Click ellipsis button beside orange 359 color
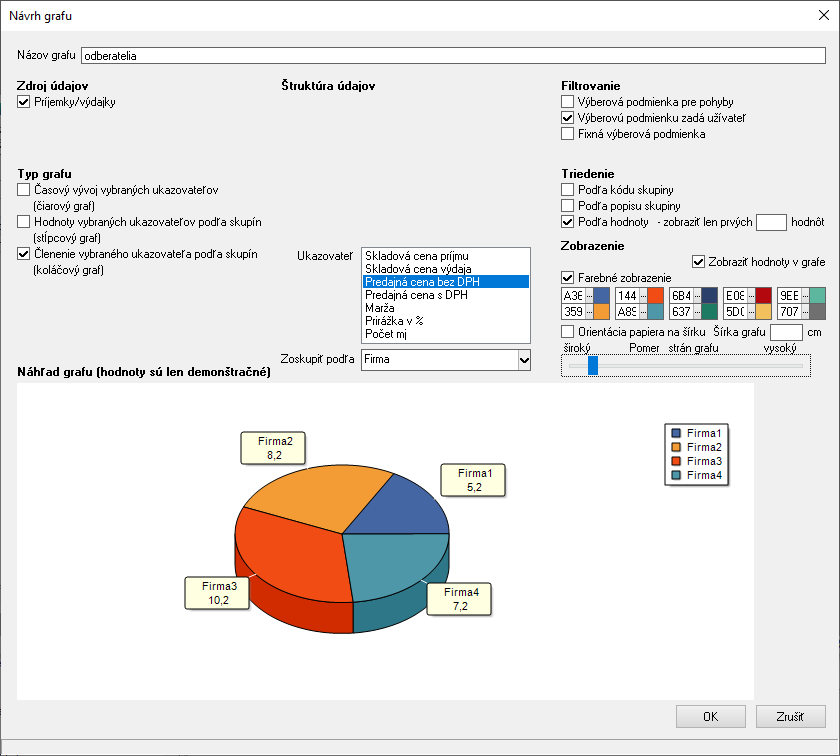840x756 pixels. (589, 312)
